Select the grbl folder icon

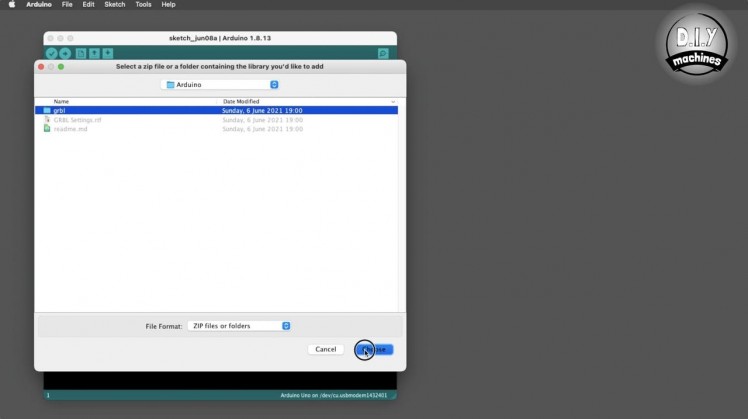pyautogui.click(x=47, y=110)
